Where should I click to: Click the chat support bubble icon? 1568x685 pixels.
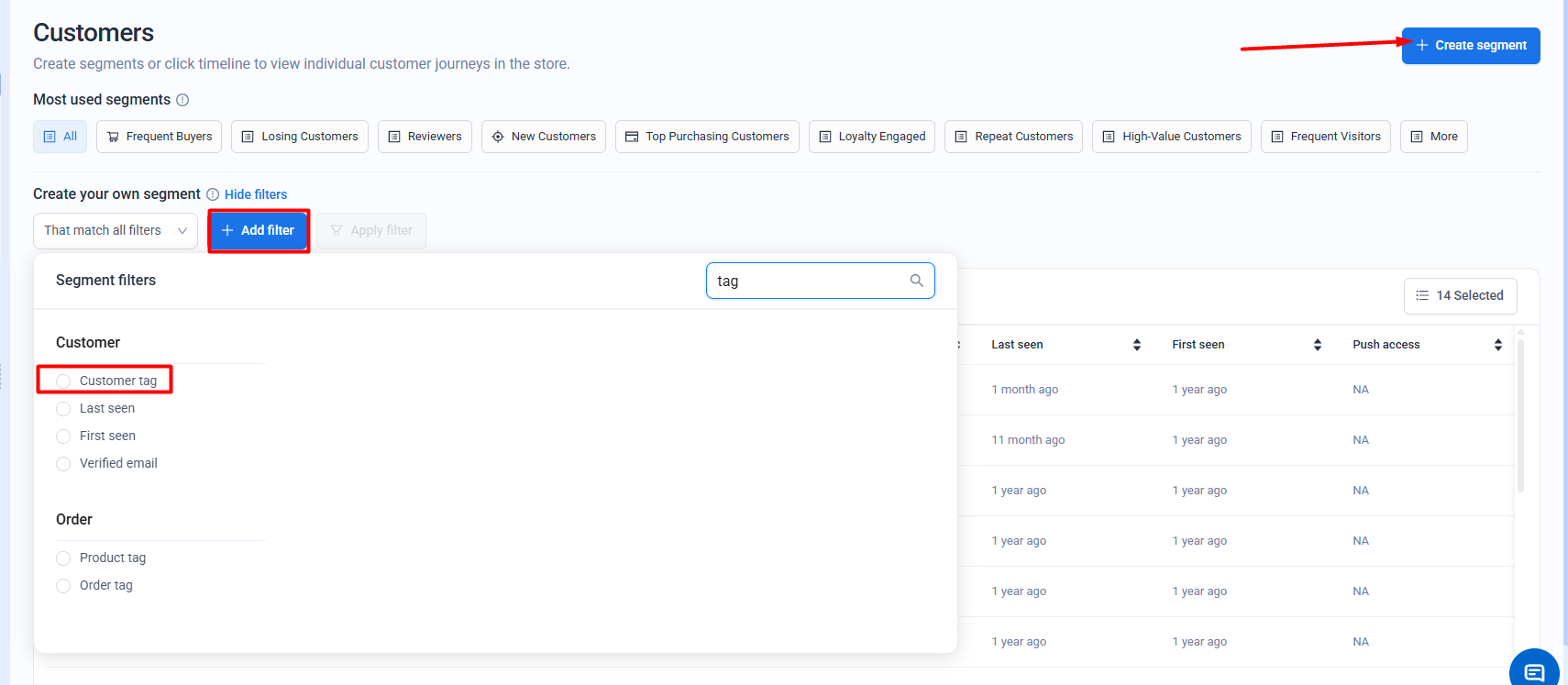pyautogui.click(x=1534, y=671)
